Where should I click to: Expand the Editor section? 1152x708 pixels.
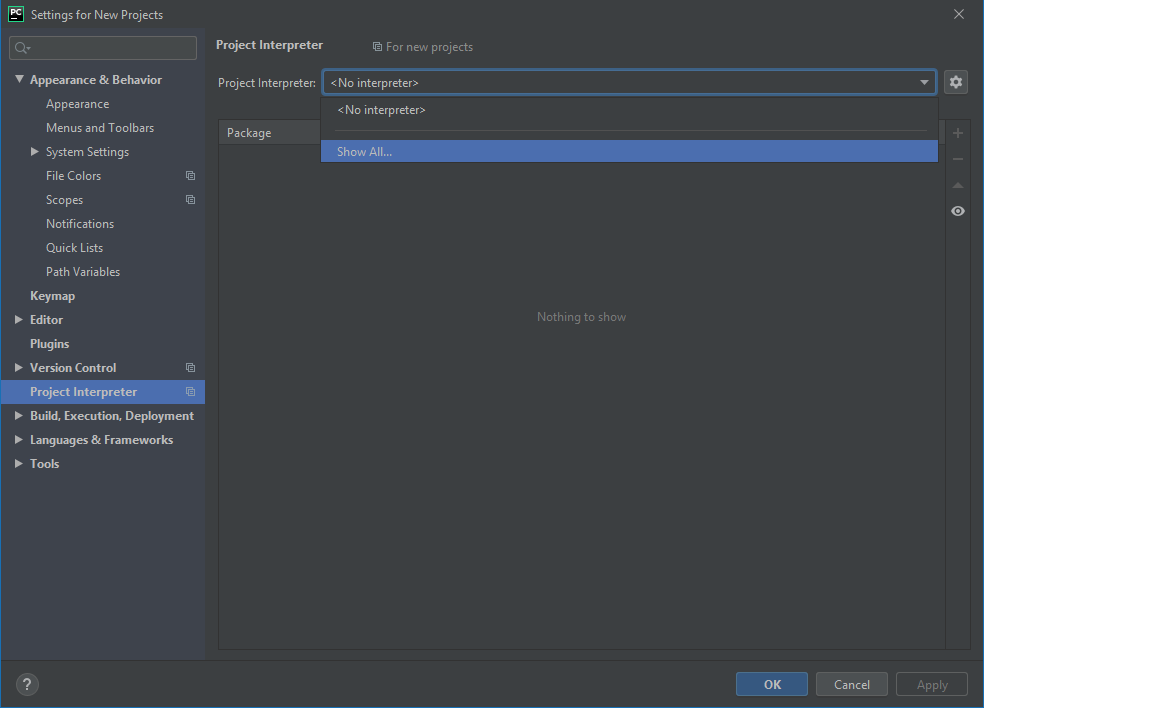[17, 319]
